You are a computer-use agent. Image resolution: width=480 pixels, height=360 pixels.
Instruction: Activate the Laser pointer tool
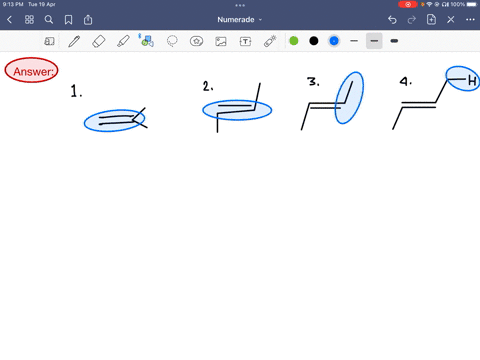pyautogui.click(x=270, y=41)
